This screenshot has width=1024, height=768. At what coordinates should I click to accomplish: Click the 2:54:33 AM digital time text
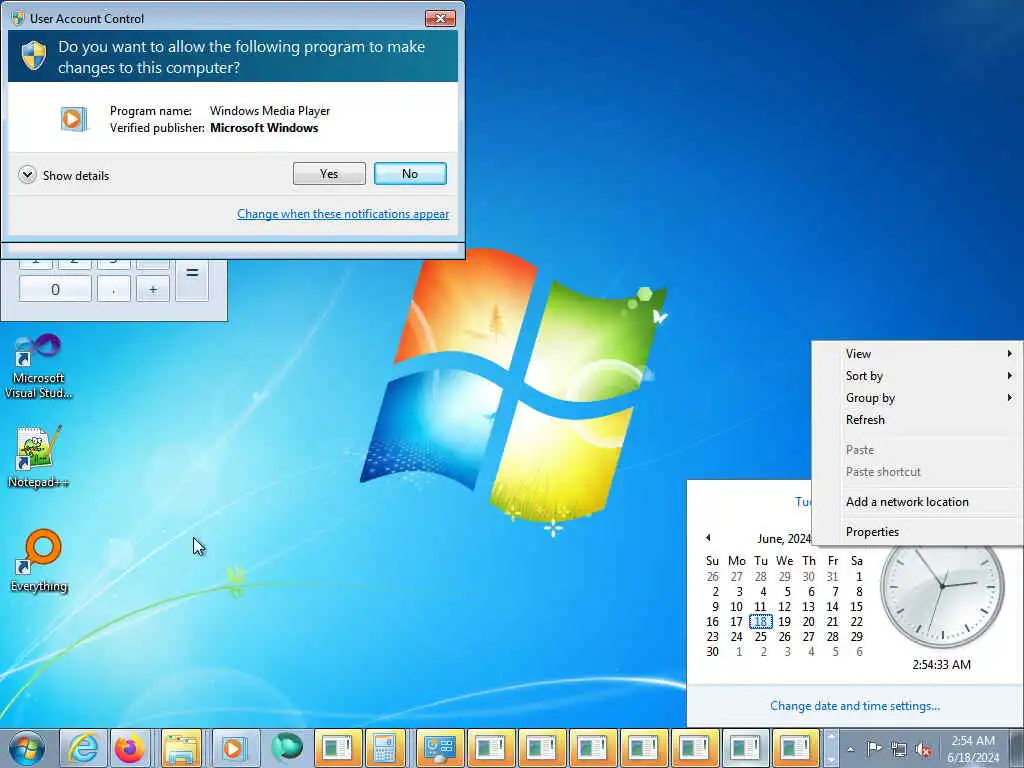pyautogui.click(x=942, y=665)
